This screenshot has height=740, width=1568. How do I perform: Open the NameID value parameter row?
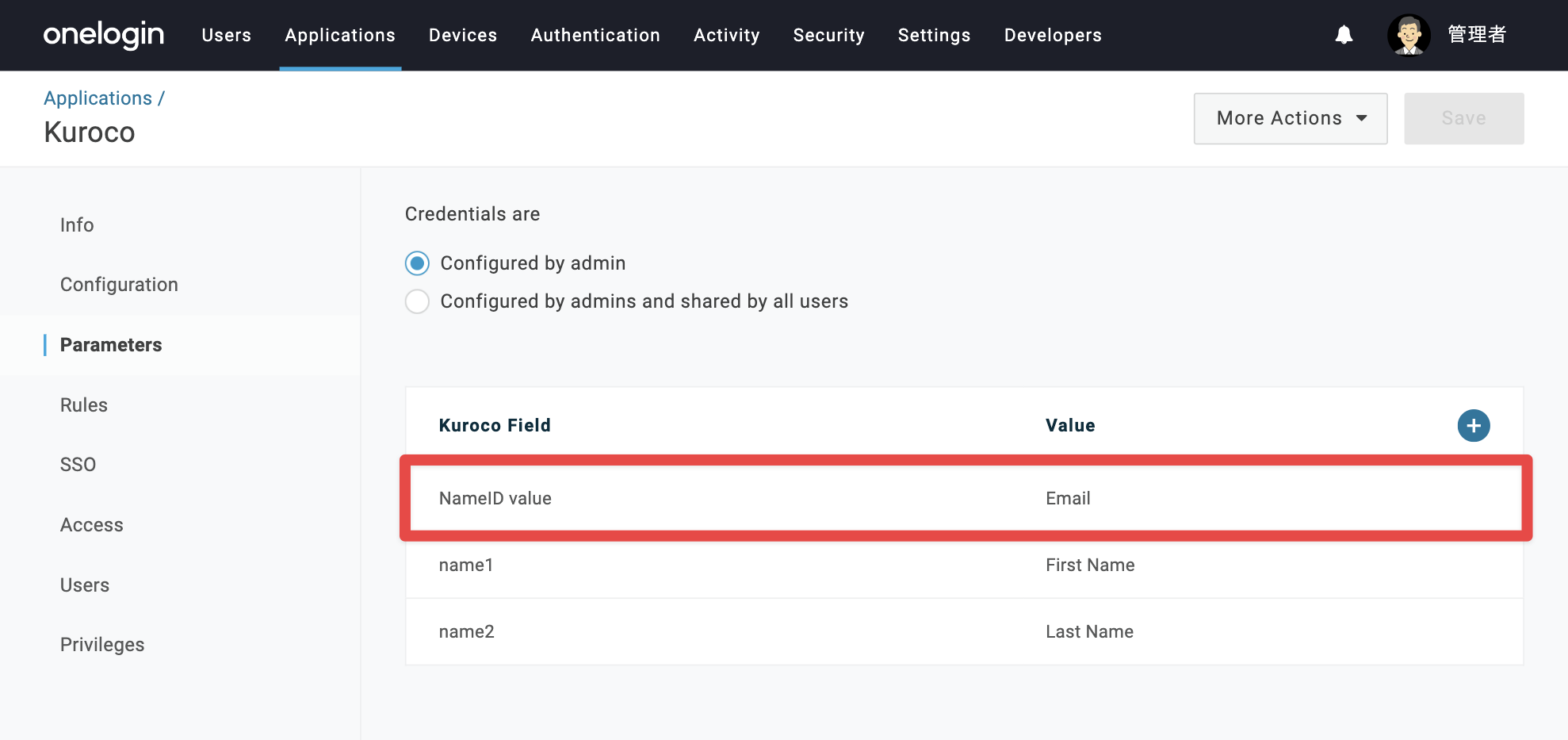965,498
